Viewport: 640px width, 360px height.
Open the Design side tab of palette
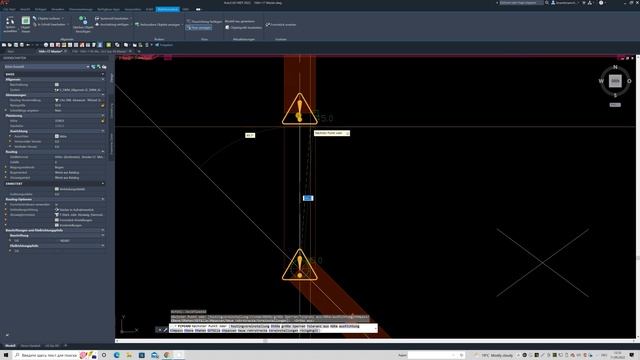point(112,78)
